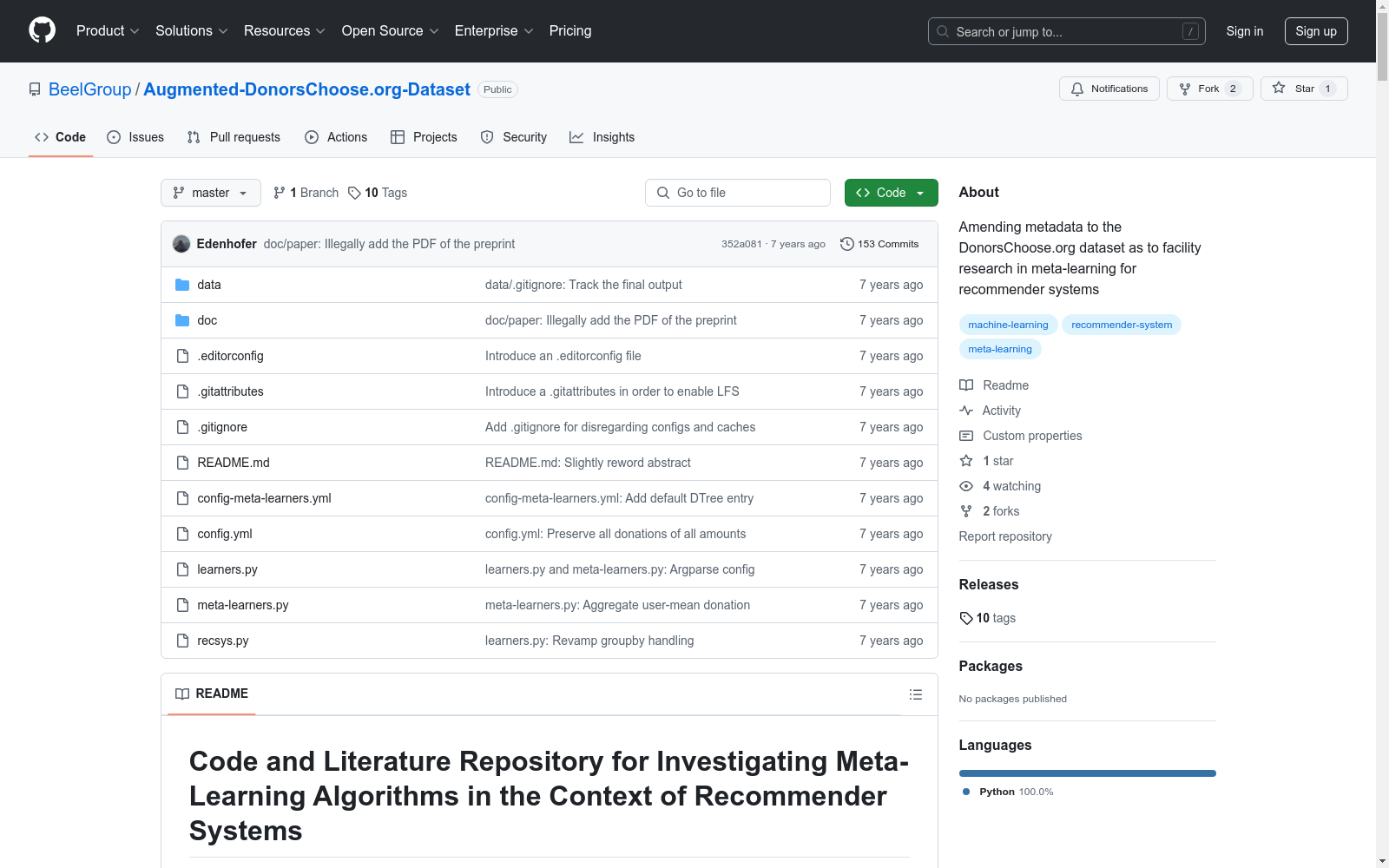The width and height of the screenshot is (1389, 868).
Task: Click the Activity pulse icon
Action: tap(966, 411)
